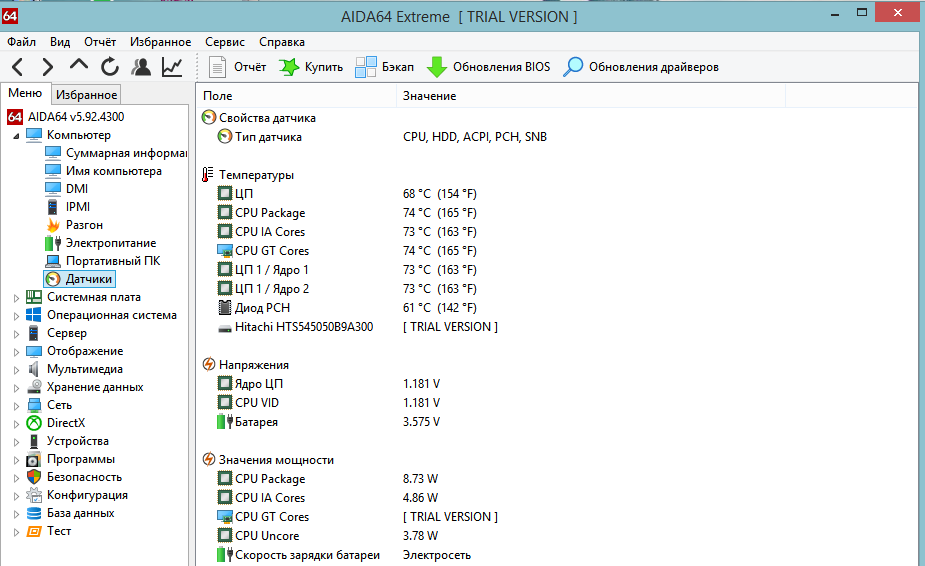Open the Файл menu
The width and height of the screenshot is (925, 566).
coord(21,42)
